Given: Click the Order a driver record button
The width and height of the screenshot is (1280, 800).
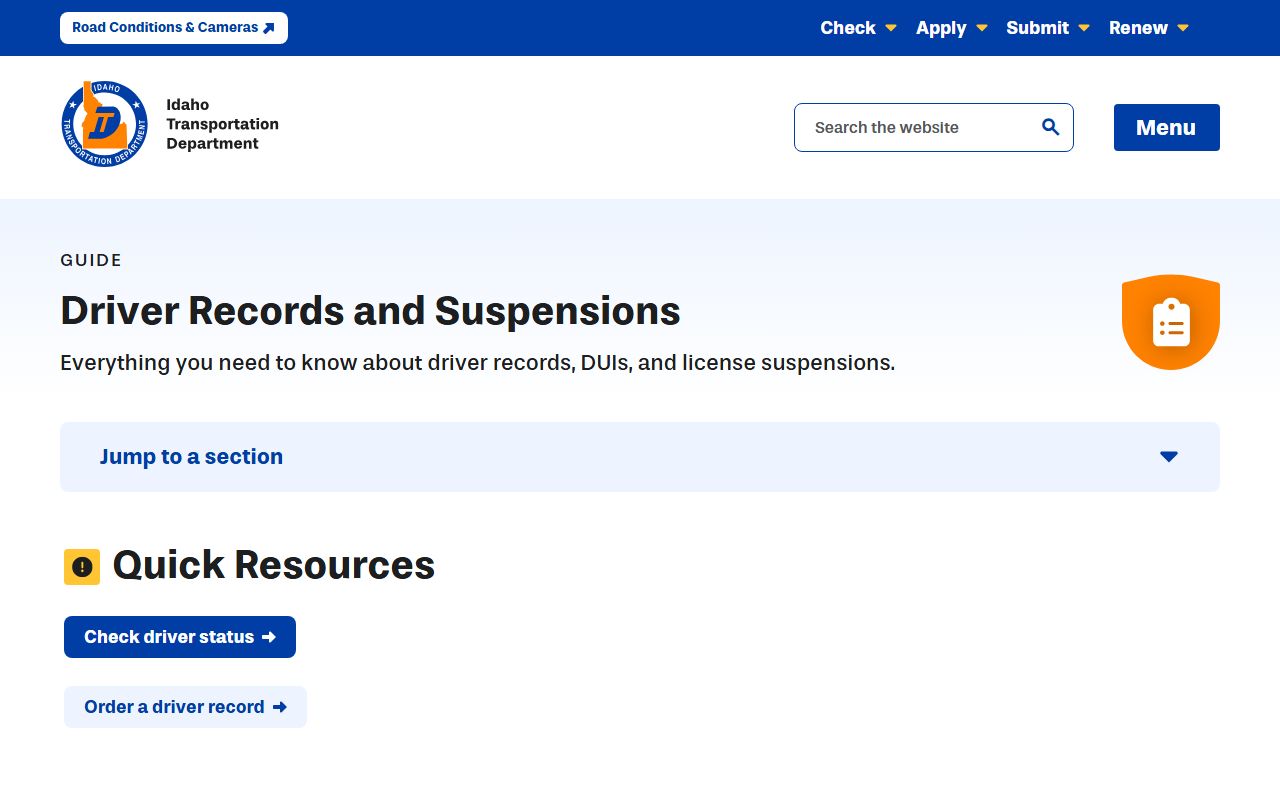Looking at the screenshot, I should tap(185, 707).
